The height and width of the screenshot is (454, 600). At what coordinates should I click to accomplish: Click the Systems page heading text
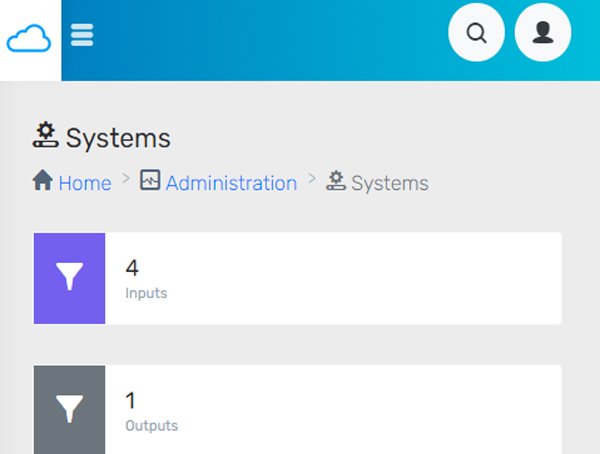point(118,138)
